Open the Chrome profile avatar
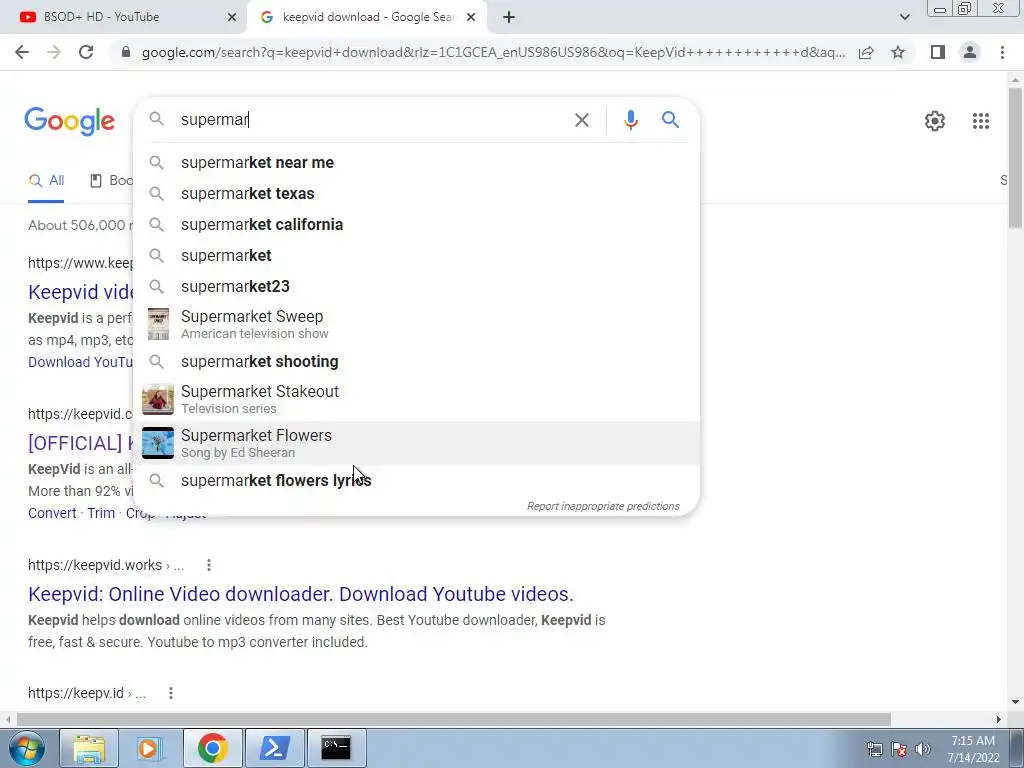 [x=970, y=52]
